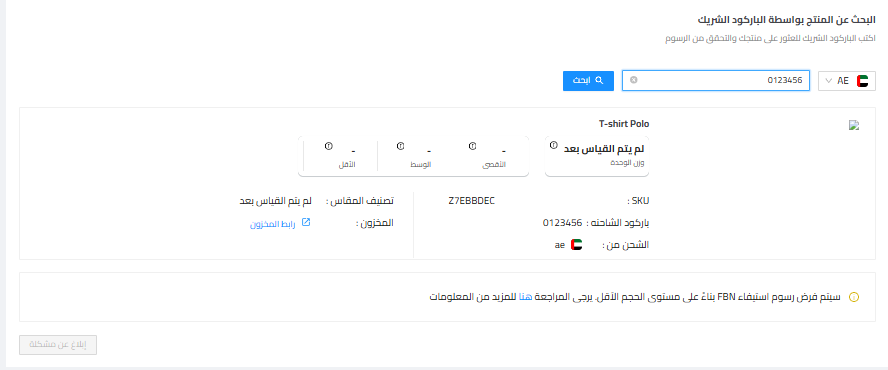Screen dimensions: 888x370
Task: Click the broken product image thumbnail
Action: 854,126
